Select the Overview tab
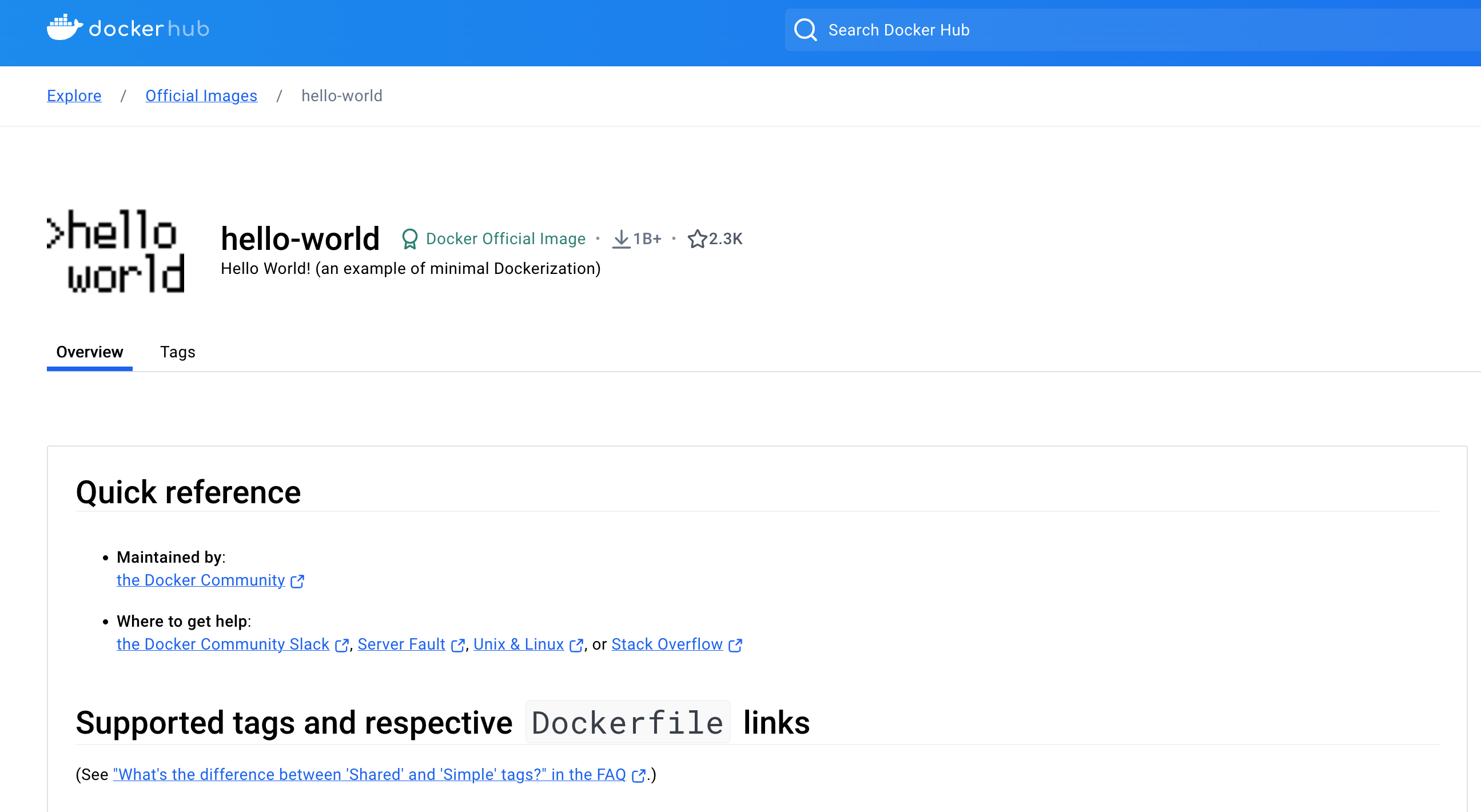This screenshot has width=1481, height=812. 89,351
